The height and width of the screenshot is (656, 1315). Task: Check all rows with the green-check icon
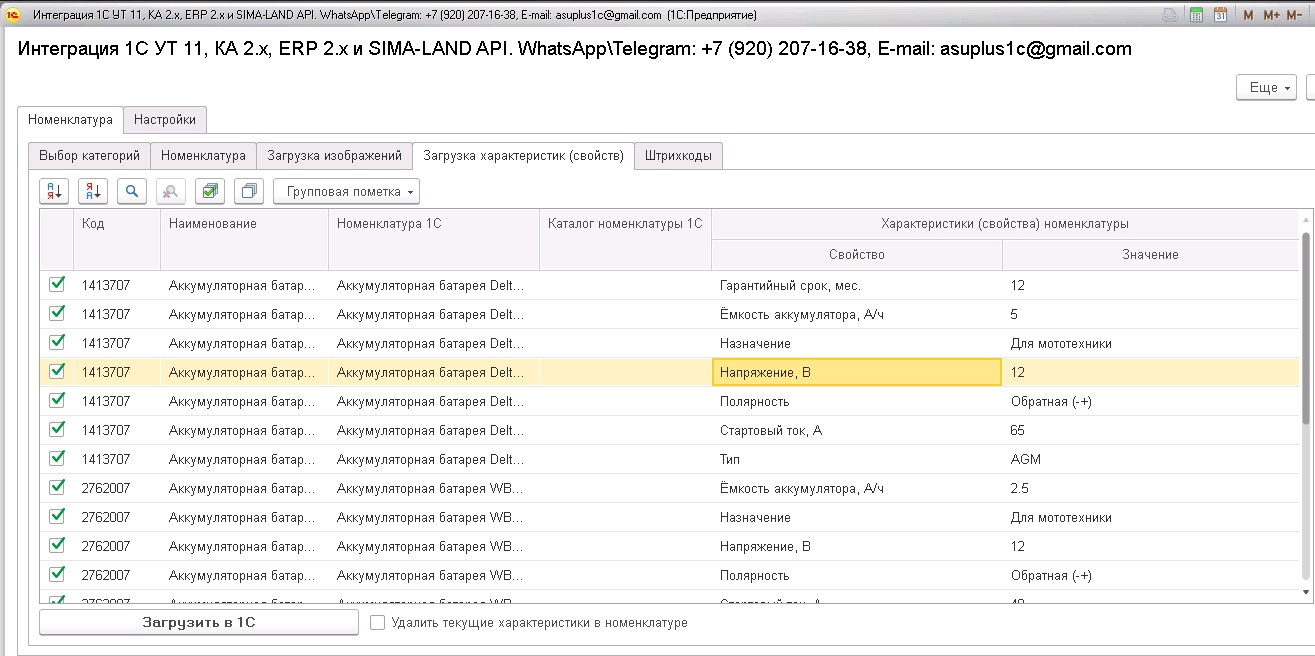pyautogui.click(x=210, y=191)
